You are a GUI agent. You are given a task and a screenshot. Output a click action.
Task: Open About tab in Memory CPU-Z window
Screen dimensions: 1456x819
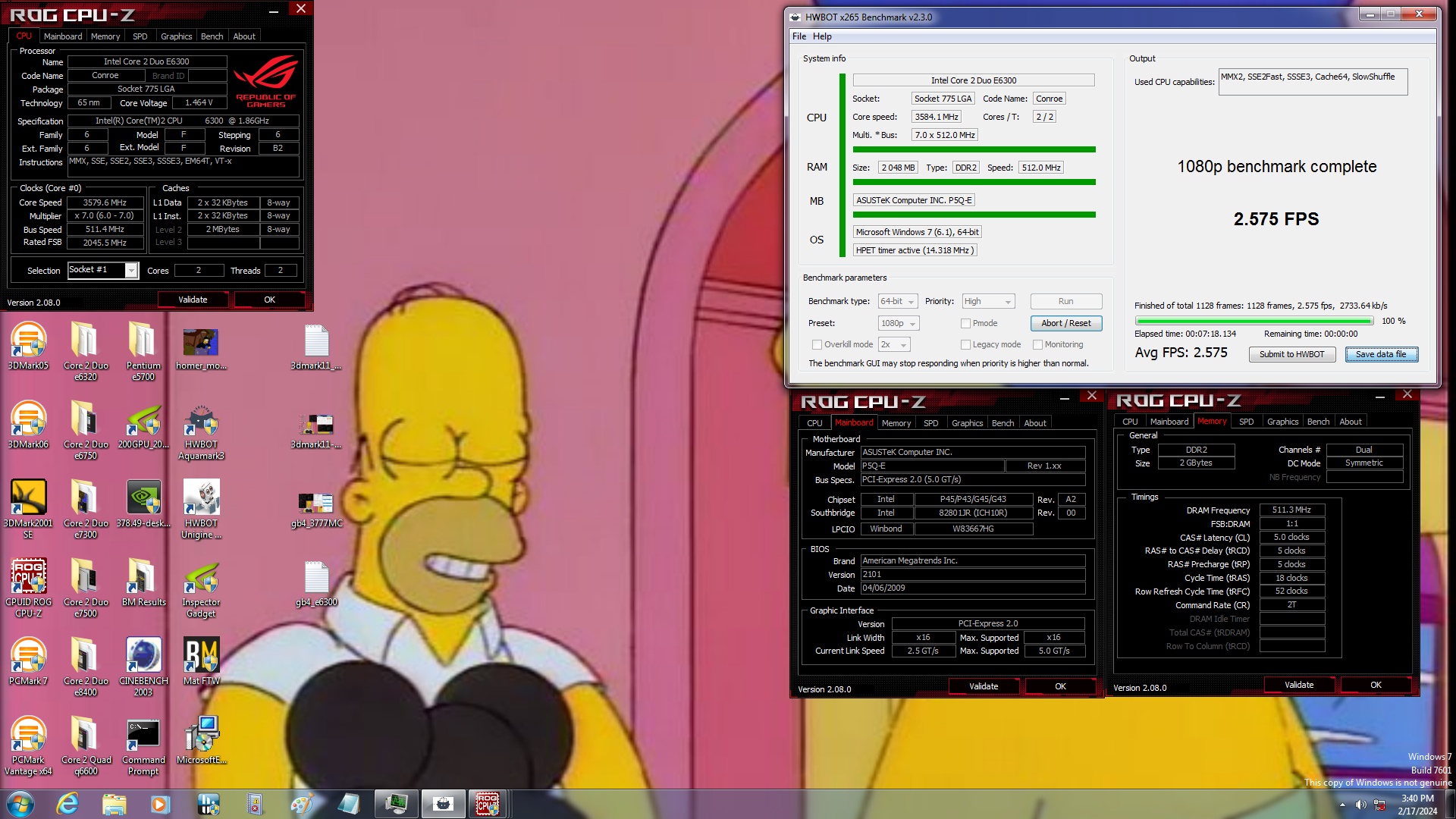pos(1350,422)
